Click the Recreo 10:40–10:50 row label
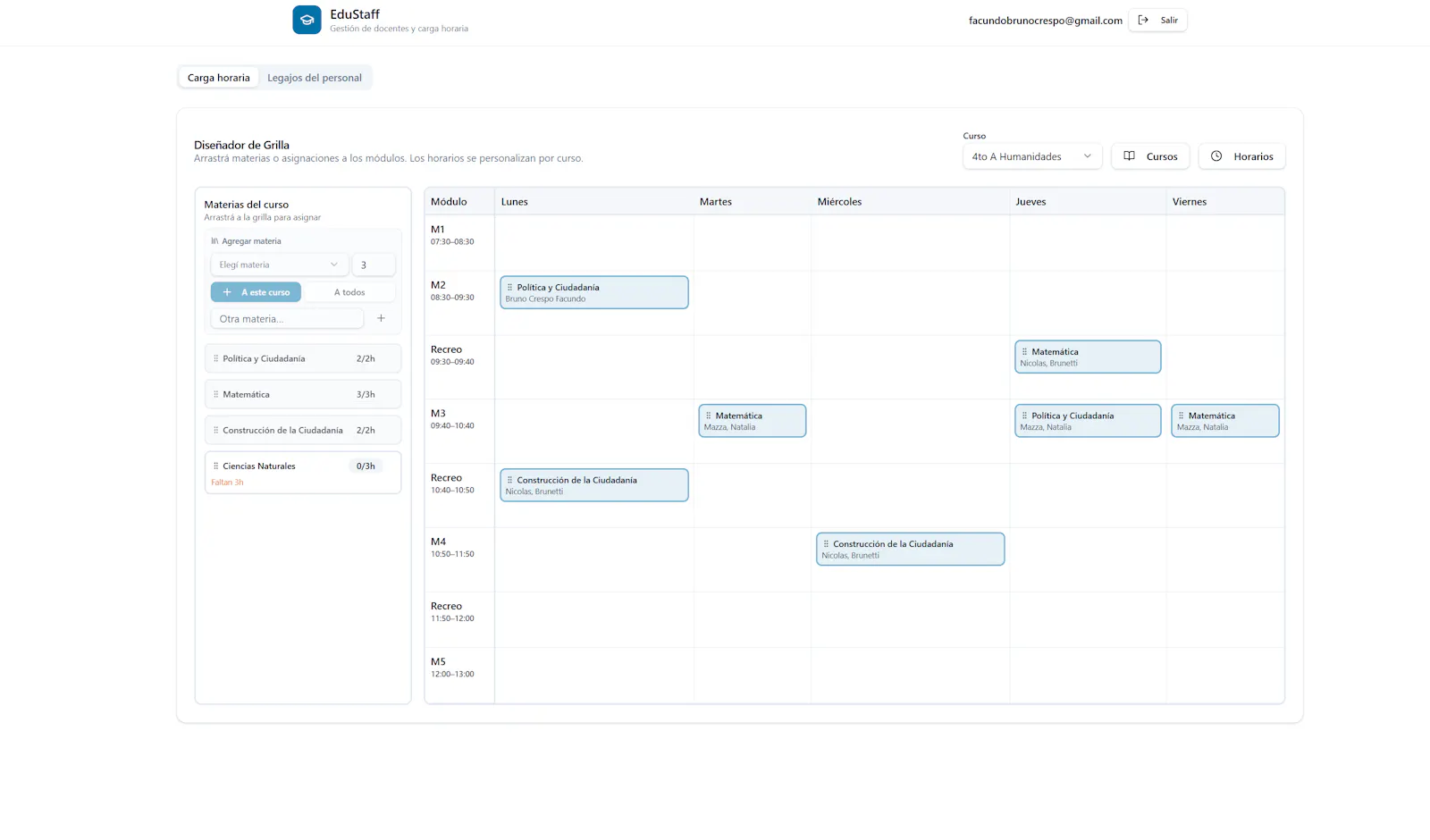The height and width of the screenshot is (840, 1430). [452, 483]
